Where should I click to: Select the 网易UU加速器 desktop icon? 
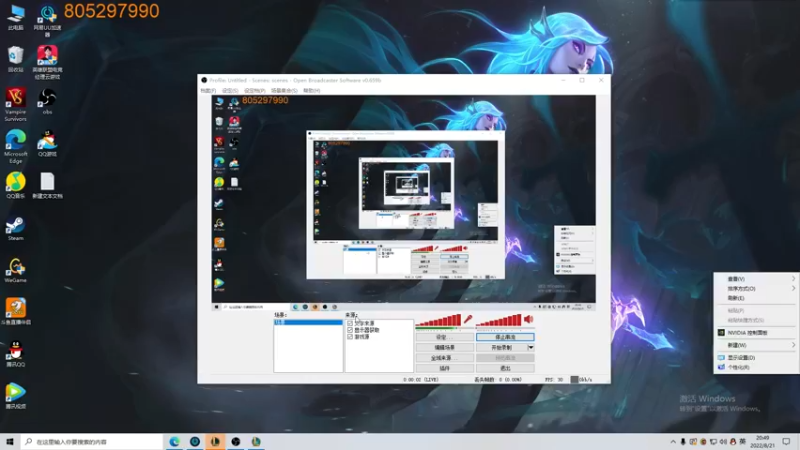(x=47, y=20)
